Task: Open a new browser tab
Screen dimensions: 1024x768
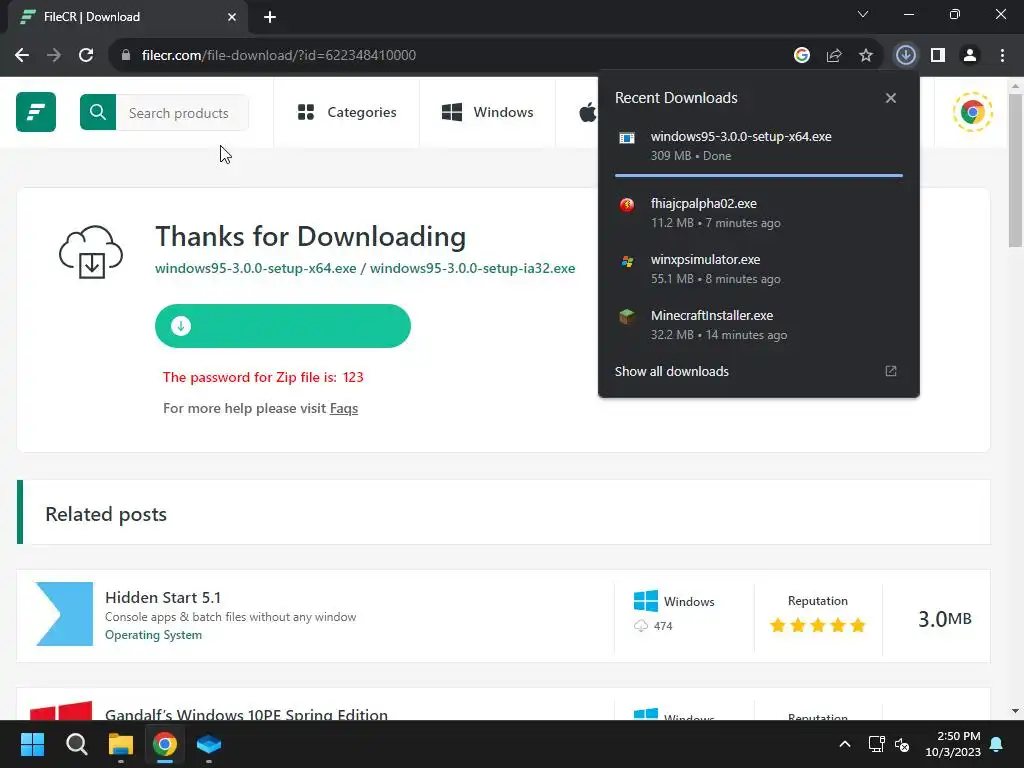Action: coord(270,17)
